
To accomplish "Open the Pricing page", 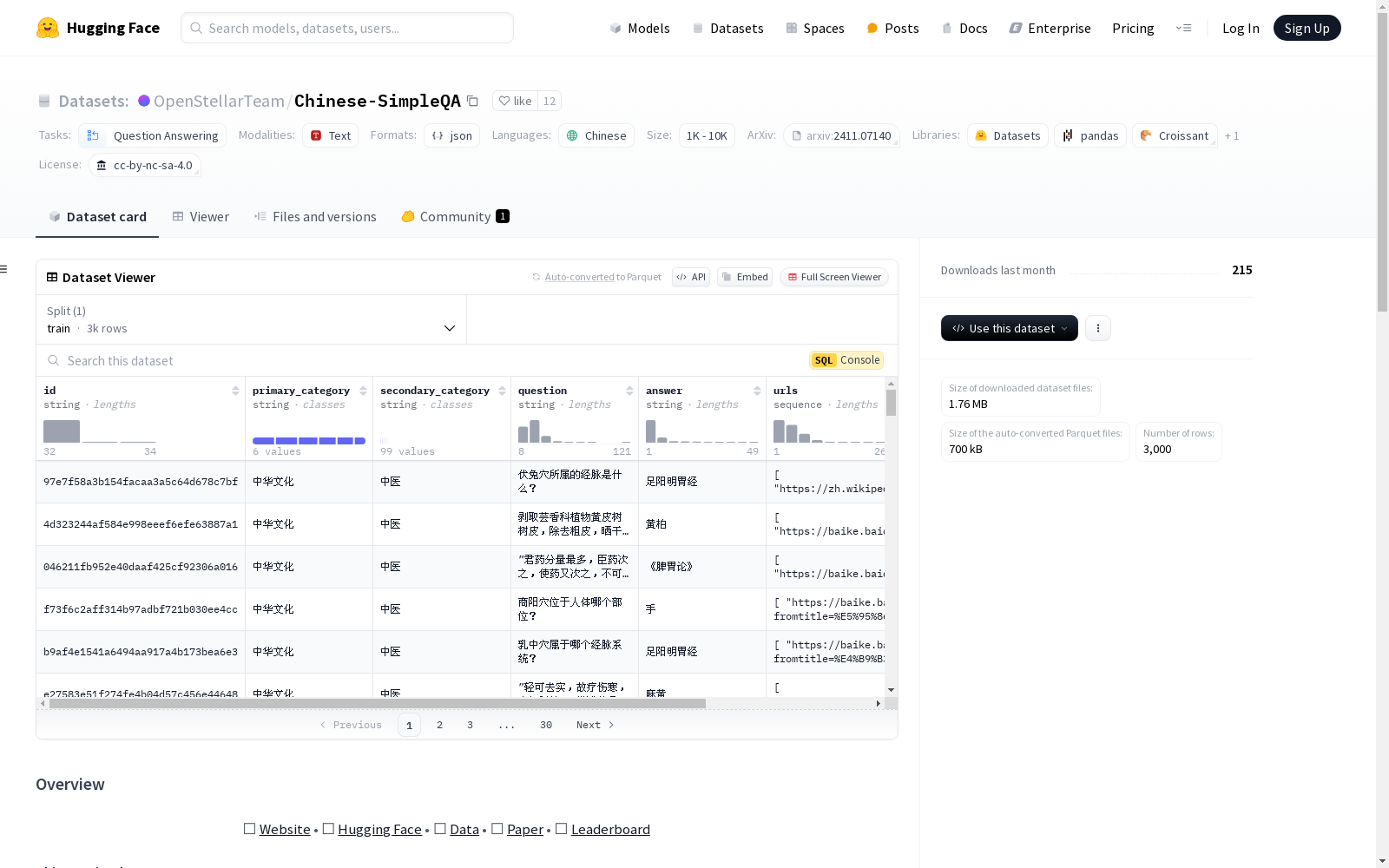I will pos(1133,28).
